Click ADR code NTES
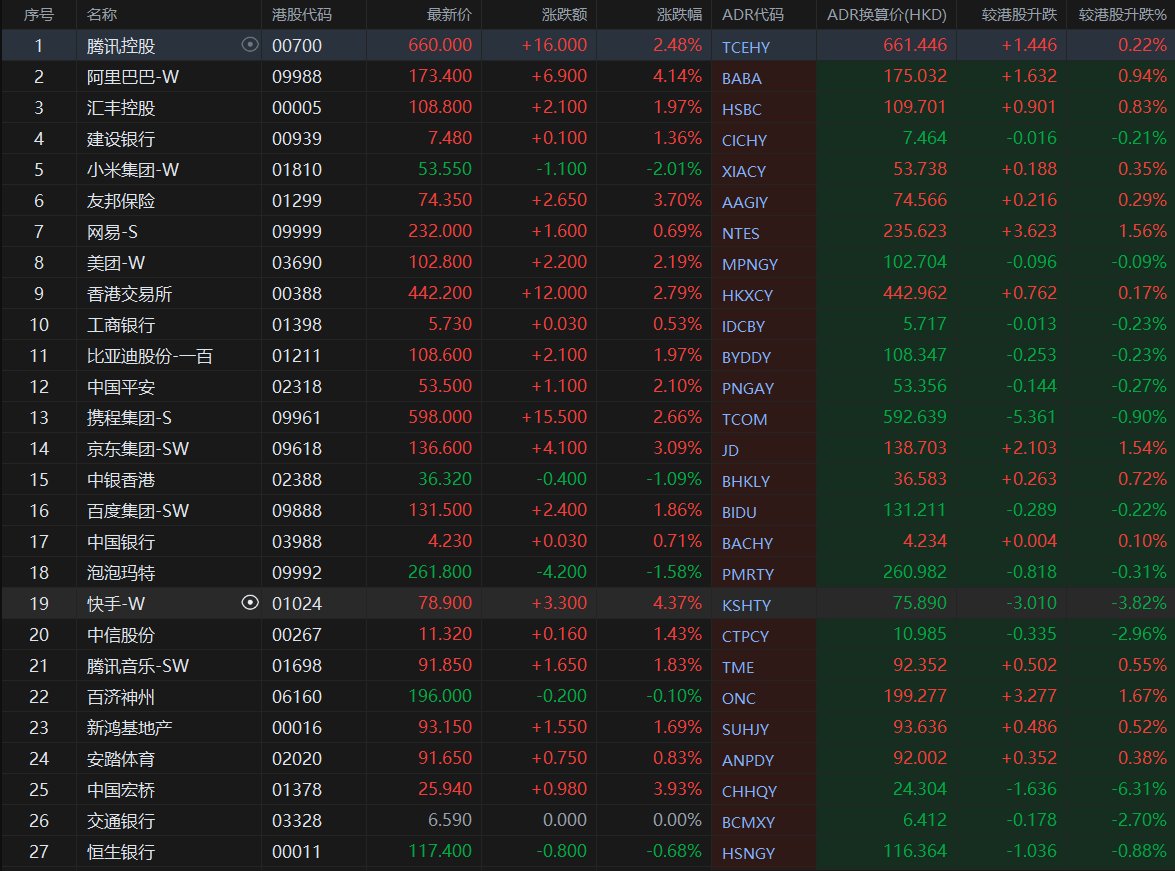The width and height of the screenshot is (1175, 871). 741,232
